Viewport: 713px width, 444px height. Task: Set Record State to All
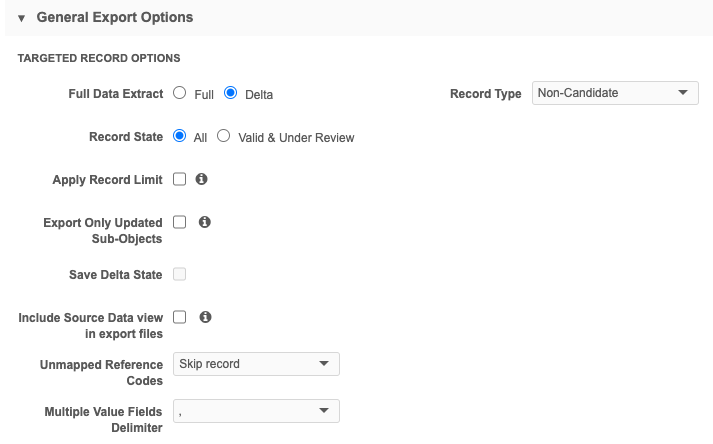(x=180, y=136)
